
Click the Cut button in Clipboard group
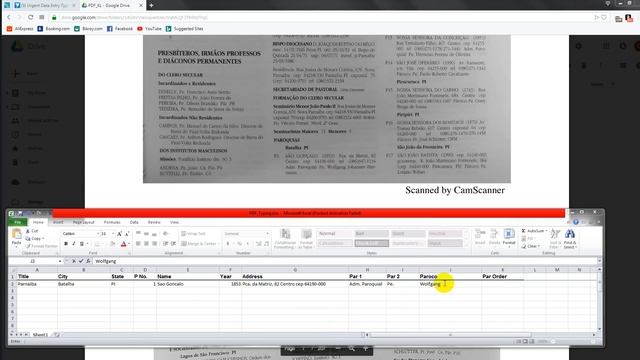pos(32,231)
